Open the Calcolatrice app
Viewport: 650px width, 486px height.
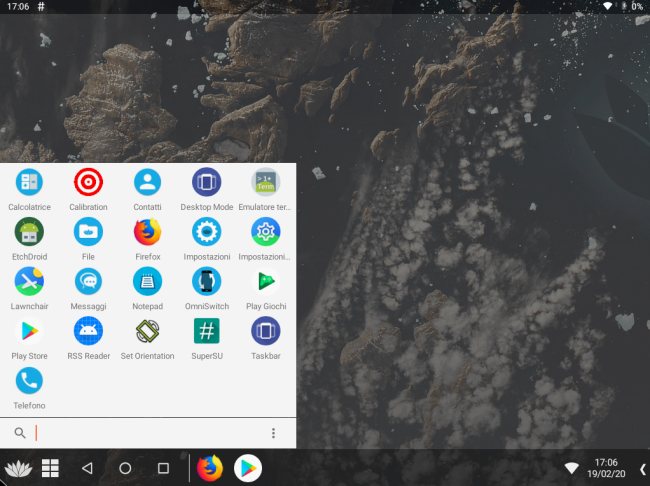coord(29,182)
